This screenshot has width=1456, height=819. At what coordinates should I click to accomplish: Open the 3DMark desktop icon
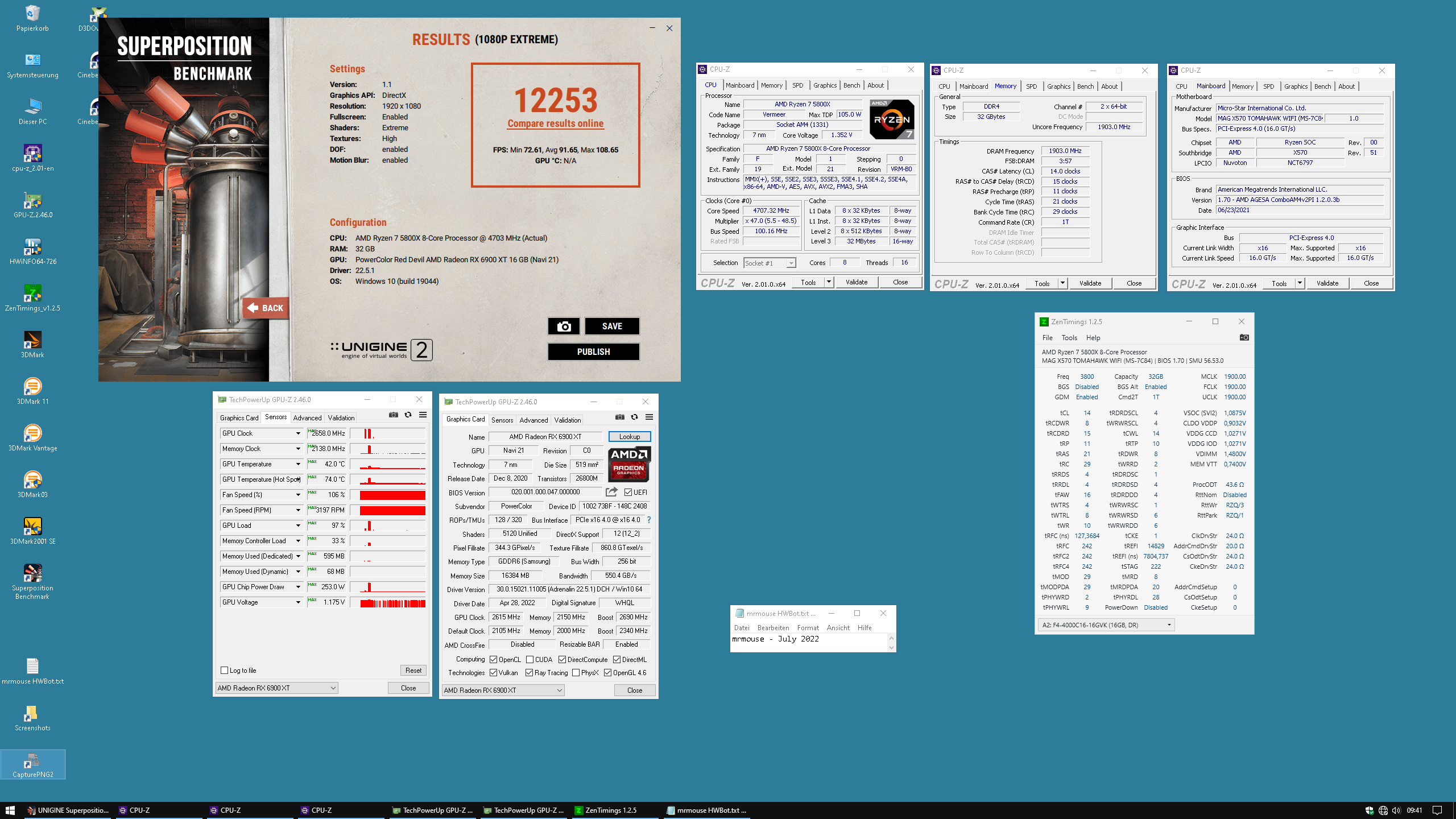(32, 345)
